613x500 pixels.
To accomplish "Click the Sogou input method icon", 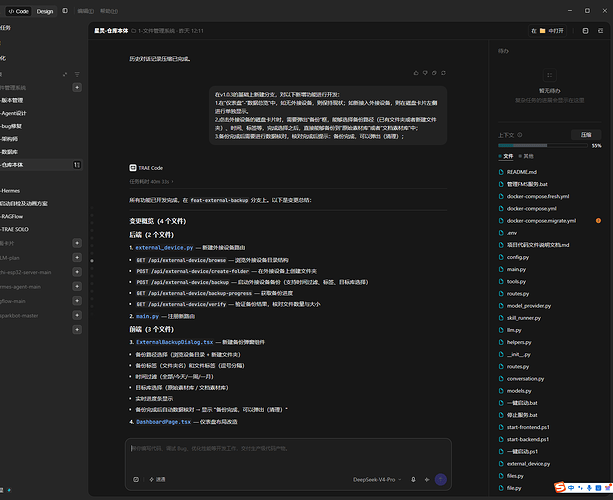I will pyautogui.click(x=560, y=487).
